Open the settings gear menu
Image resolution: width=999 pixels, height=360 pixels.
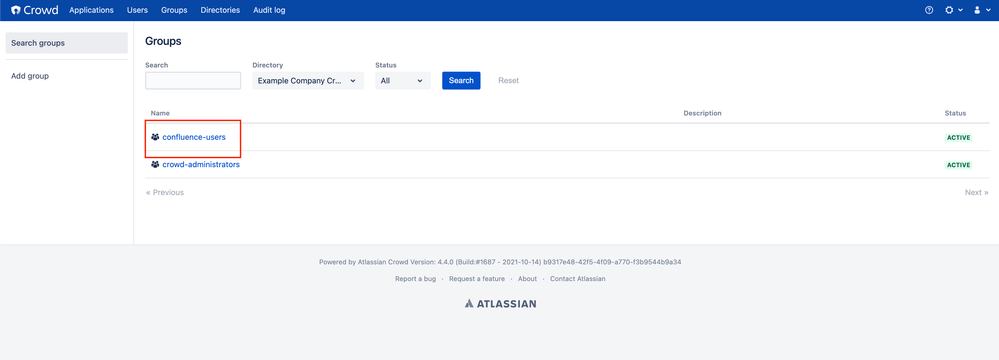[x=953, y=10]
